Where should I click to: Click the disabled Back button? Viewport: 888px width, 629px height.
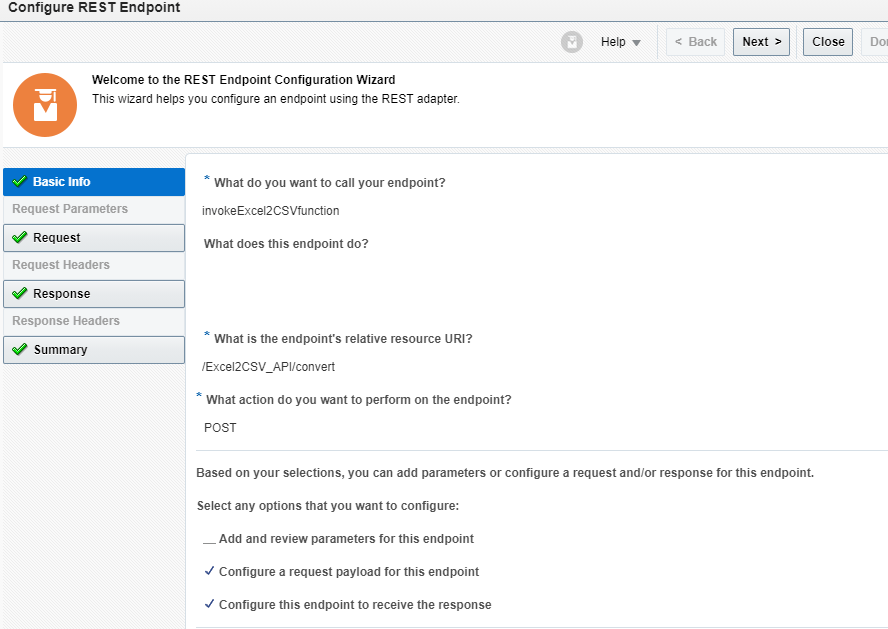(x=695, y=42)
